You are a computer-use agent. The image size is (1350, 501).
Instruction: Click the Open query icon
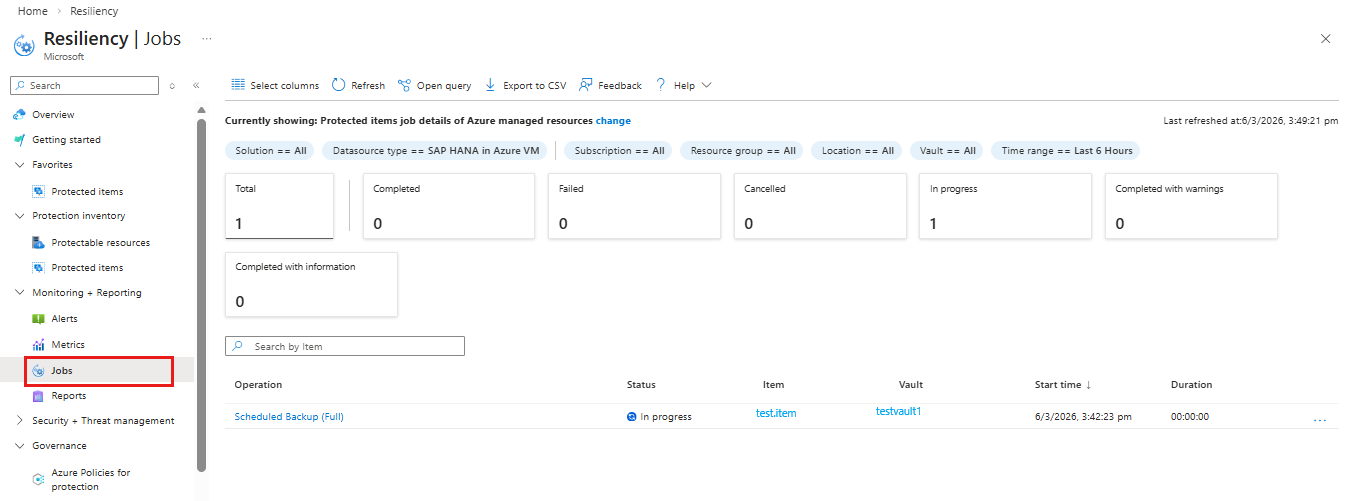404,85
